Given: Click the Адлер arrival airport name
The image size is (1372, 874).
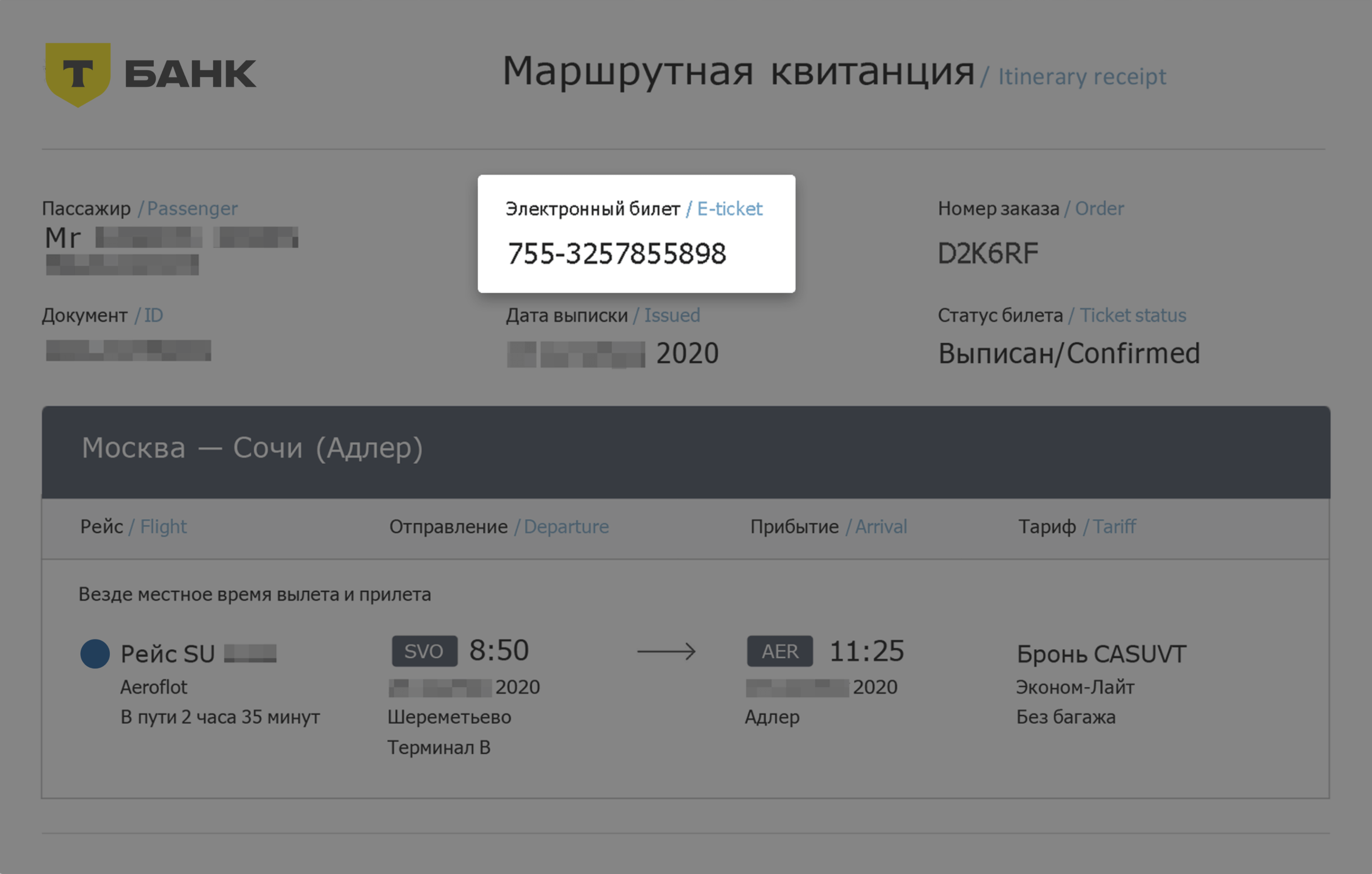Looking at the screenshot, I should [x=772, y=717].
